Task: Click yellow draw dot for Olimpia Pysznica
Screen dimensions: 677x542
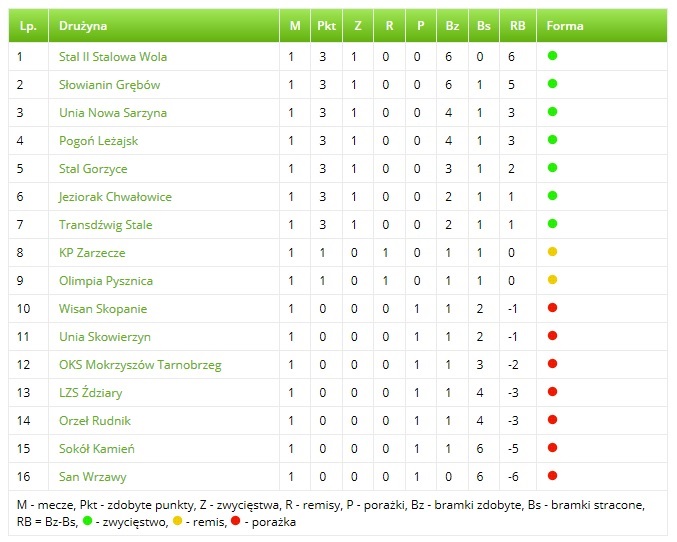Action: (x=552, y=280)
